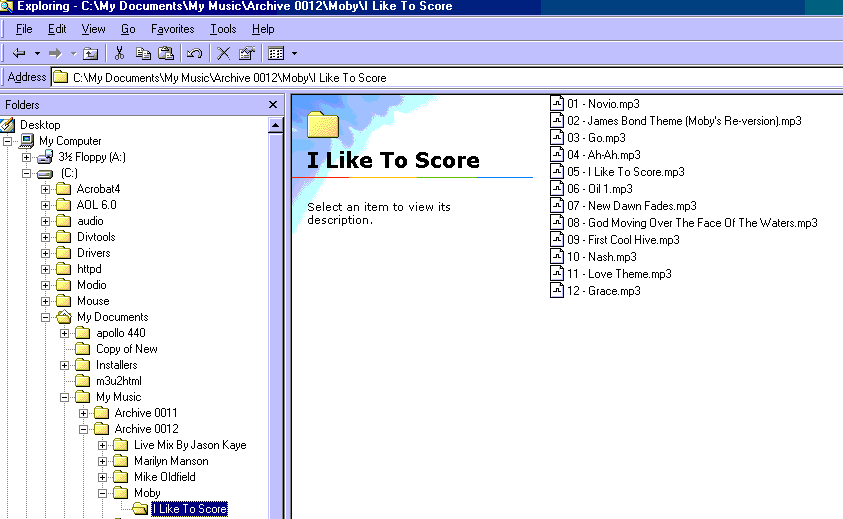Go forward with the Forward arrow button
This screenshot has height=519, width=843.
(x=55, y=53)
